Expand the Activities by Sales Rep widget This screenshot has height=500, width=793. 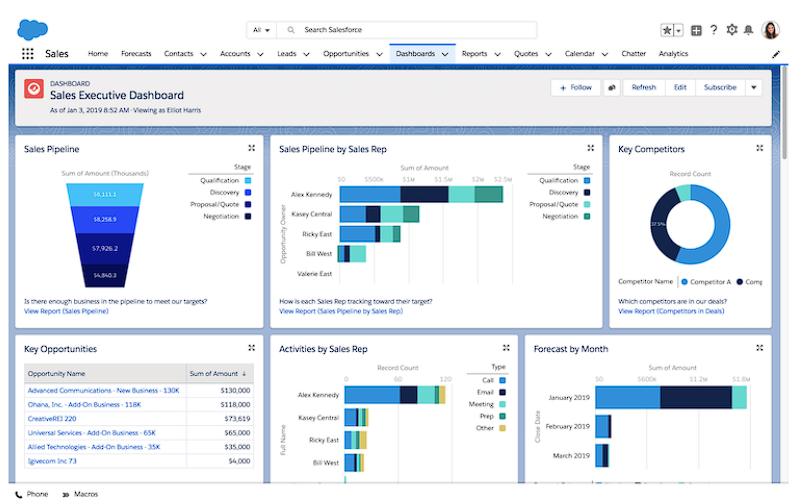coord(506,348)
